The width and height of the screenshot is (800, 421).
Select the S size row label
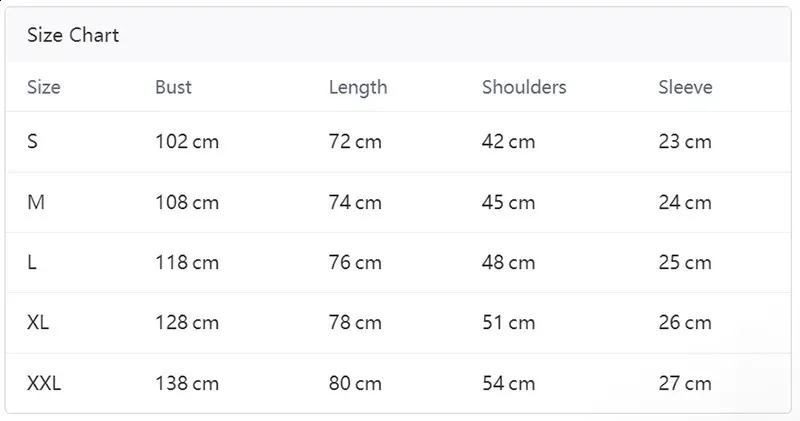point(33,142)
